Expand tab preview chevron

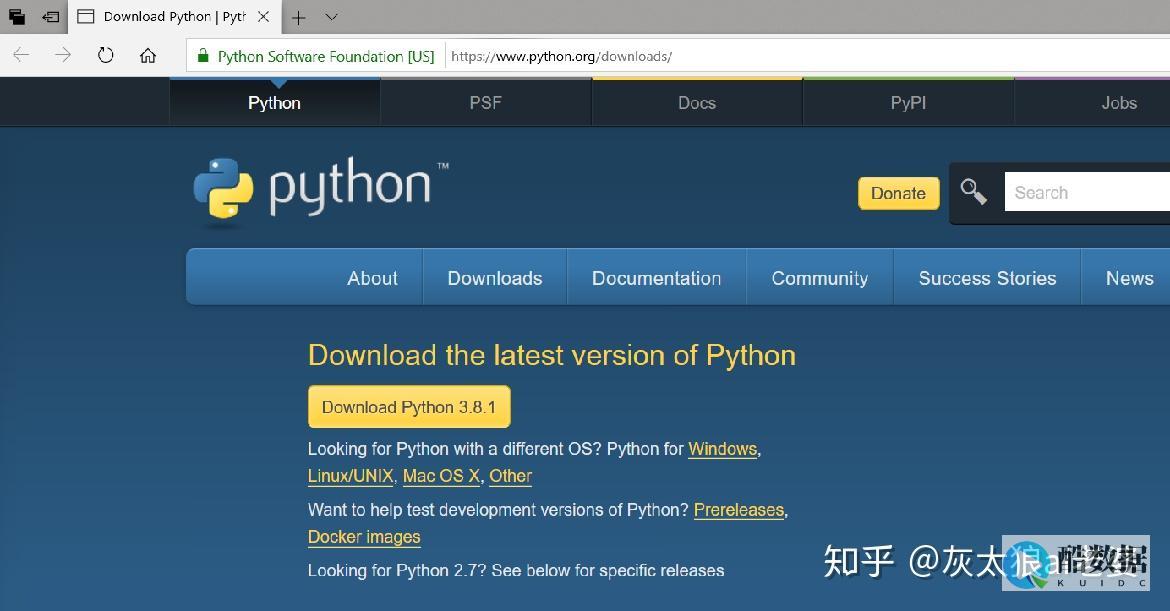click(x=332, y=16)
